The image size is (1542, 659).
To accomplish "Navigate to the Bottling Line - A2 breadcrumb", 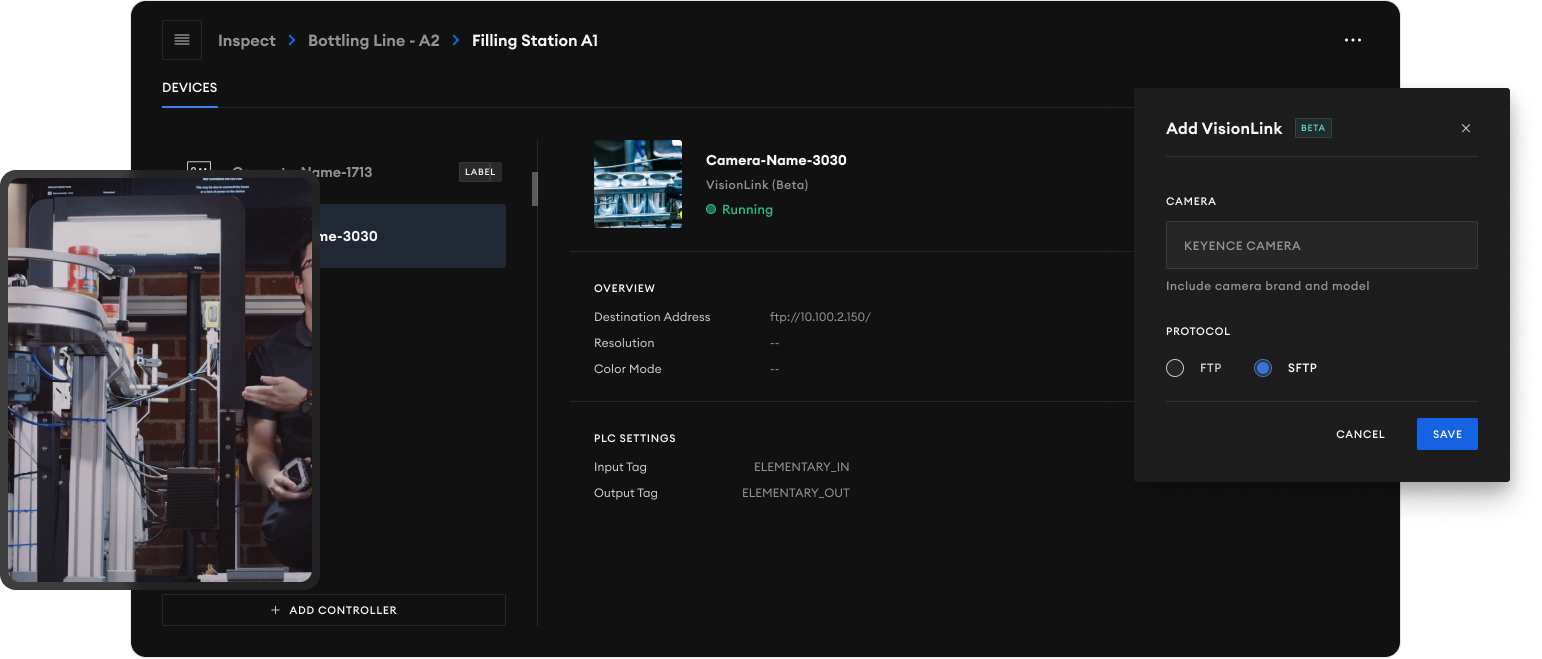I will tap(374, 41).
